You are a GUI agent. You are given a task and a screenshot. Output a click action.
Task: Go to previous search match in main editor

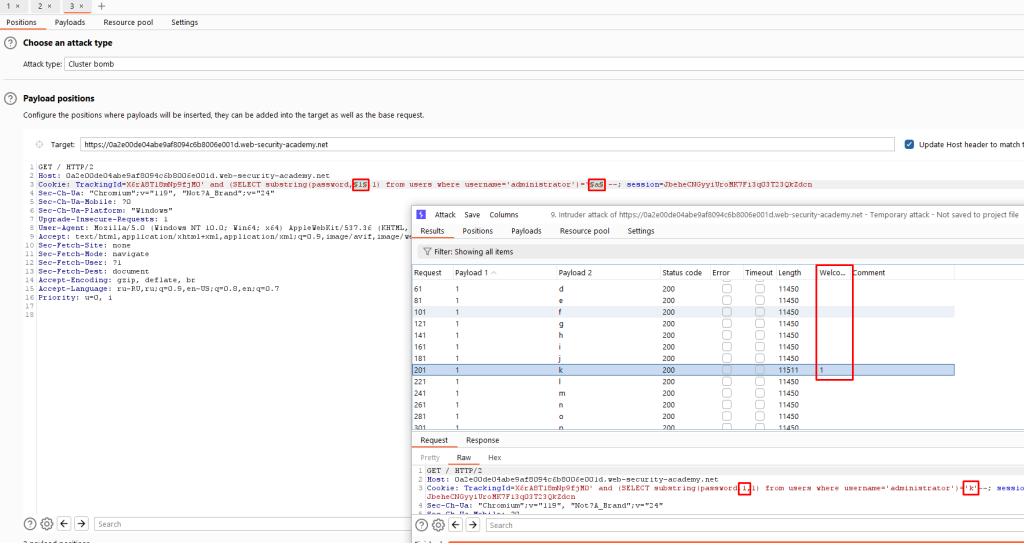click(x=64, y=523)
